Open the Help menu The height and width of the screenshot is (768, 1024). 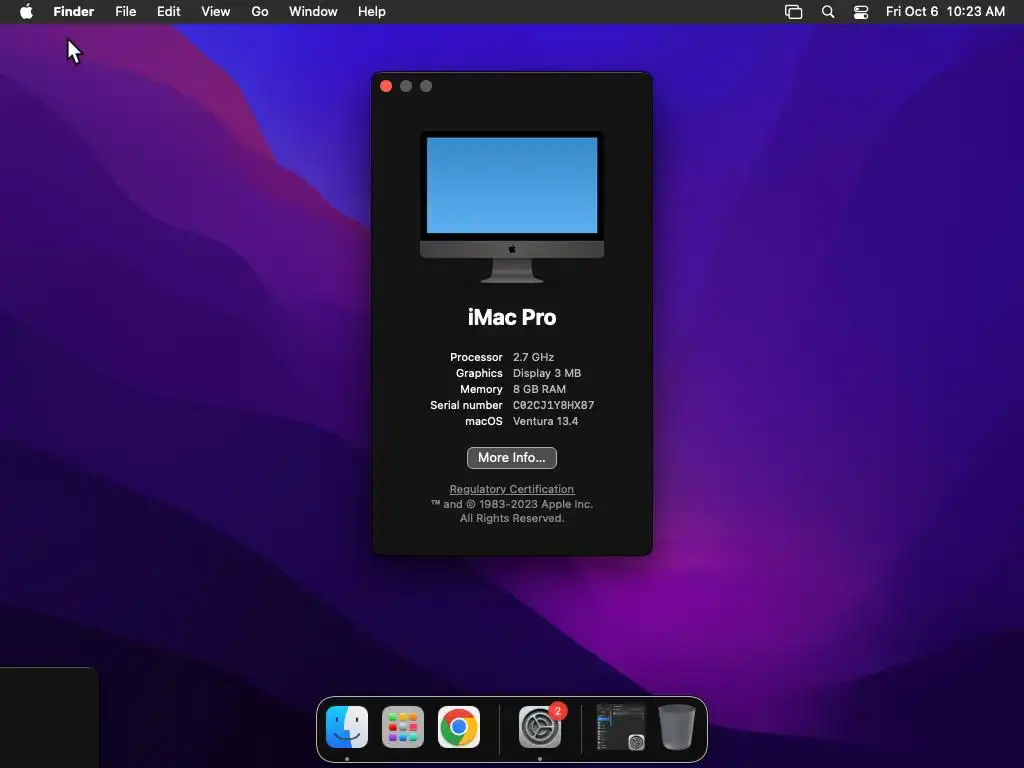pos(372,12)
